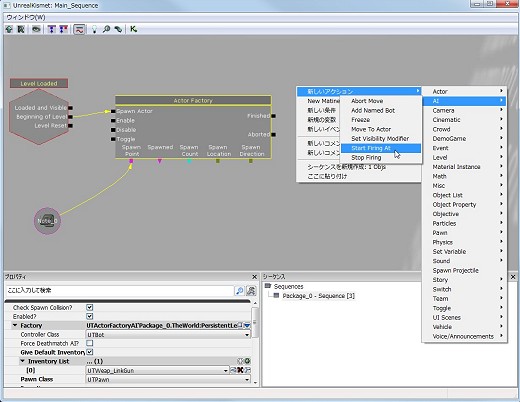Click the lightbulb toolbar icon

click(94, 29)
